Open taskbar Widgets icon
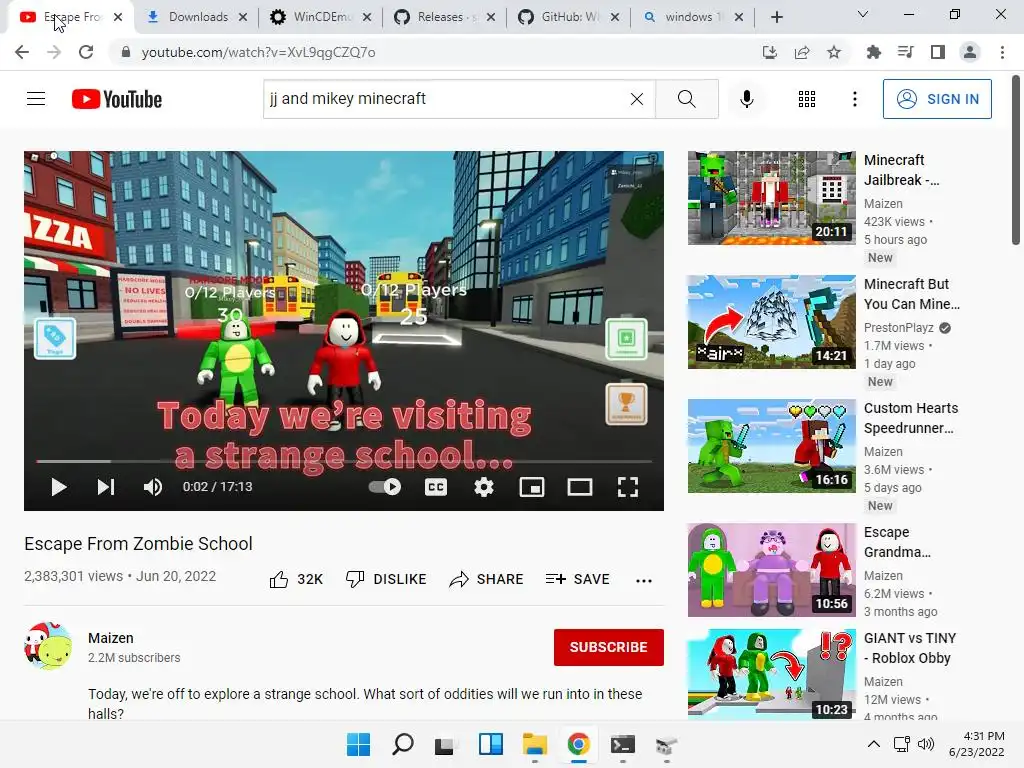 [x=490, y=744]
